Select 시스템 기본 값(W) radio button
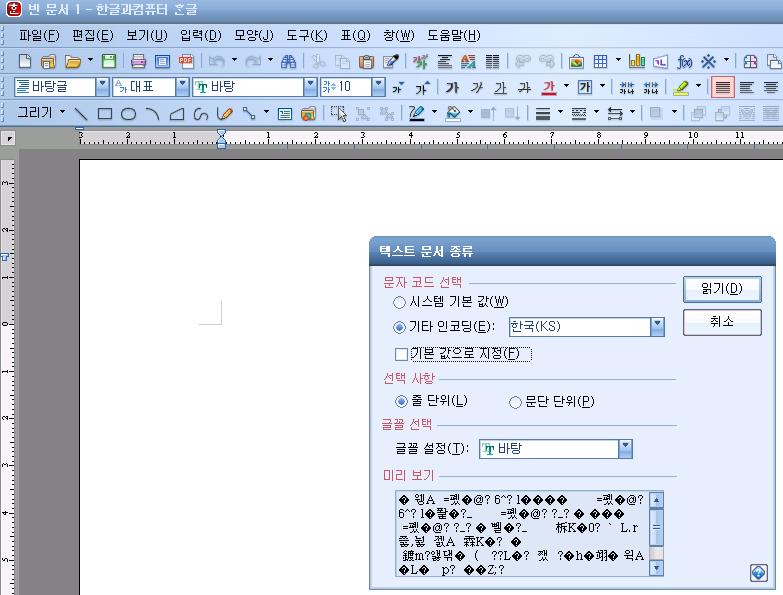783x595 pixels. tap(399, 302)
